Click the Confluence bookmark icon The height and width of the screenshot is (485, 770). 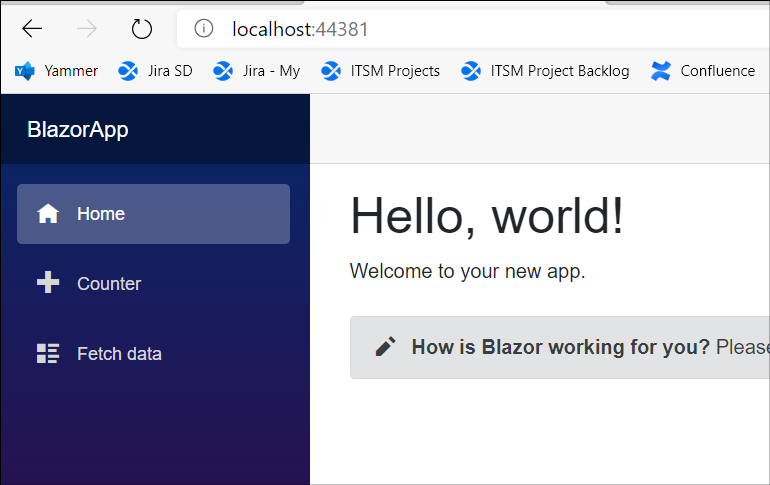click(660, 71)
